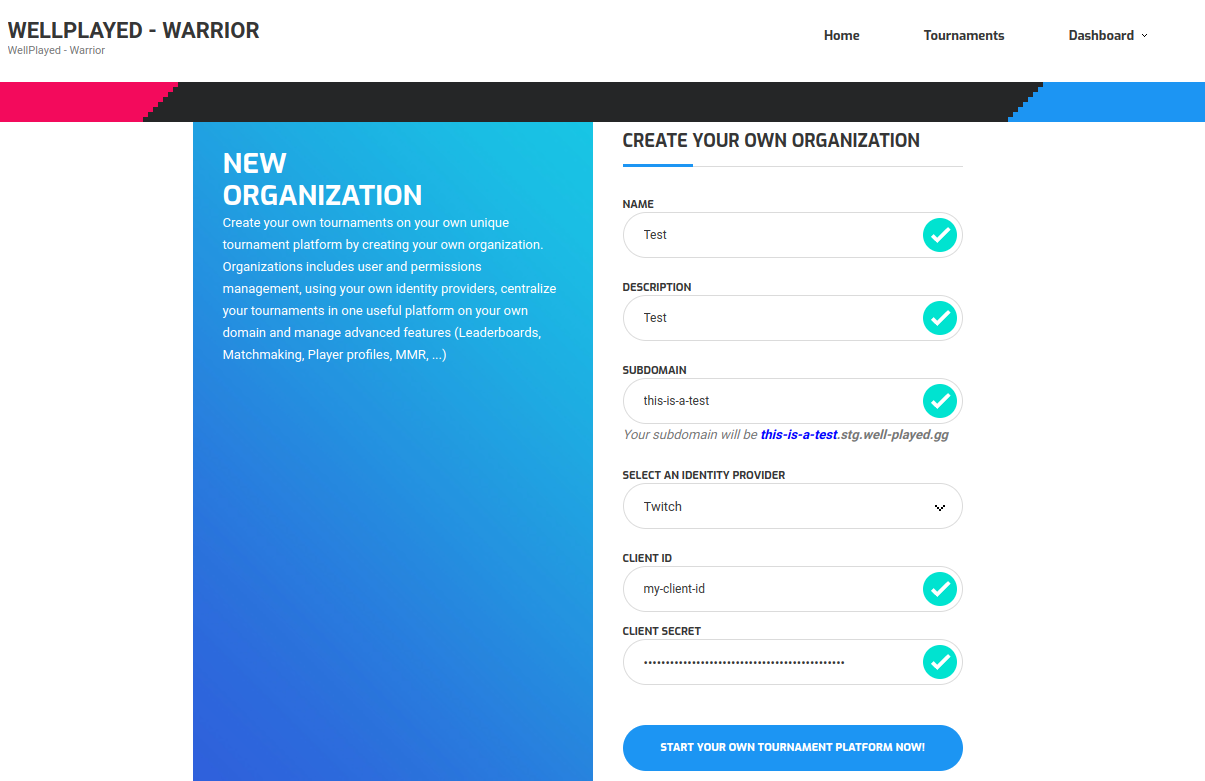
Task: Click the Client ID validation checkmark
Action: (x=939, y=589)
